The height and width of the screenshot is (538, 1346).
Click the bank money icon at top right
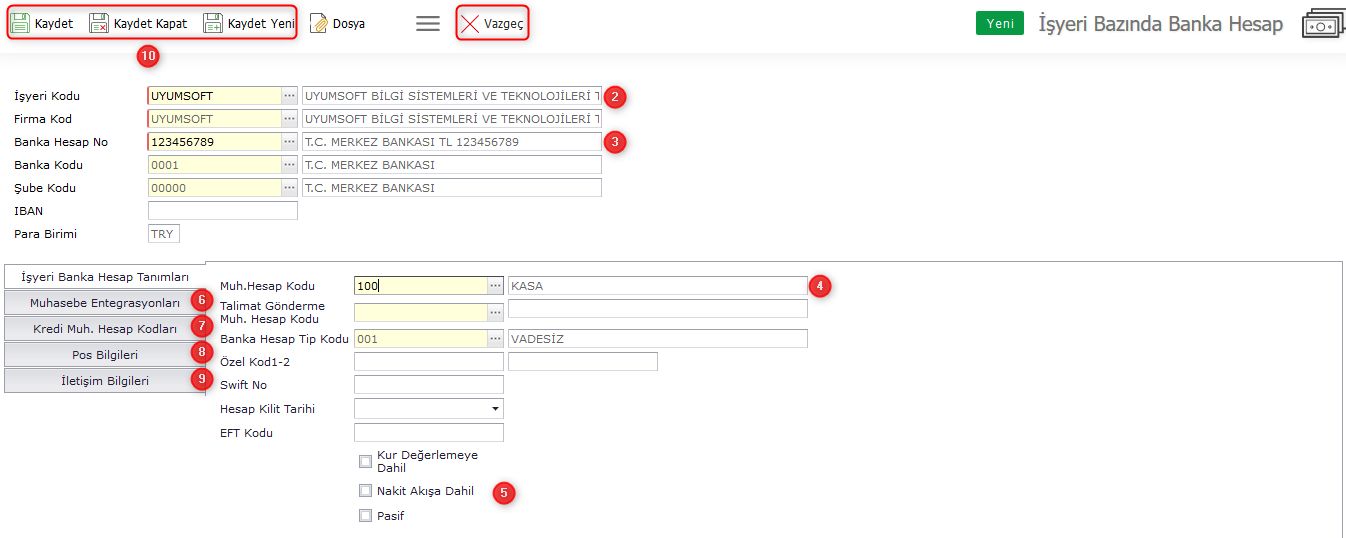pos(1323,24)
